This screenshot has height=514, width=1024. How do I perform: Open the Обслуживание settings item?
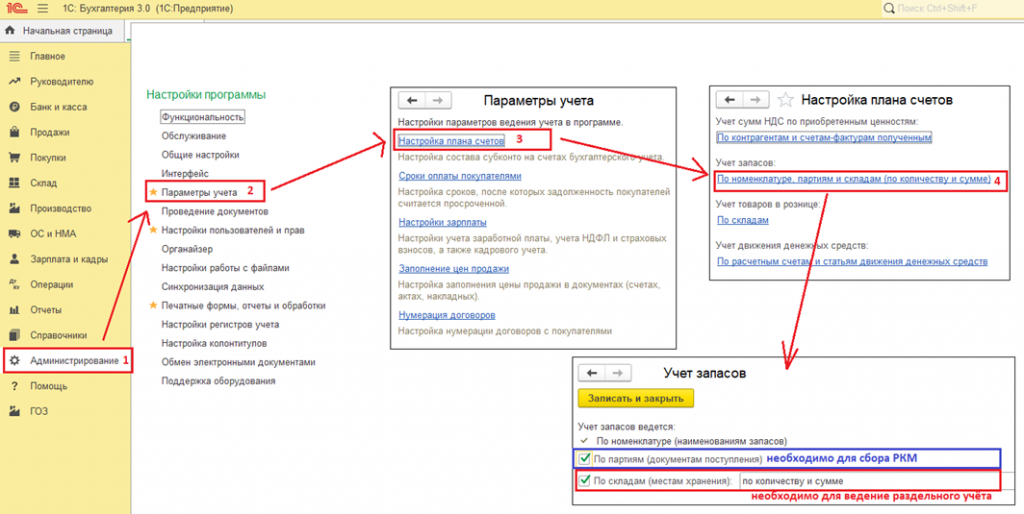click(x=194, y=136)
